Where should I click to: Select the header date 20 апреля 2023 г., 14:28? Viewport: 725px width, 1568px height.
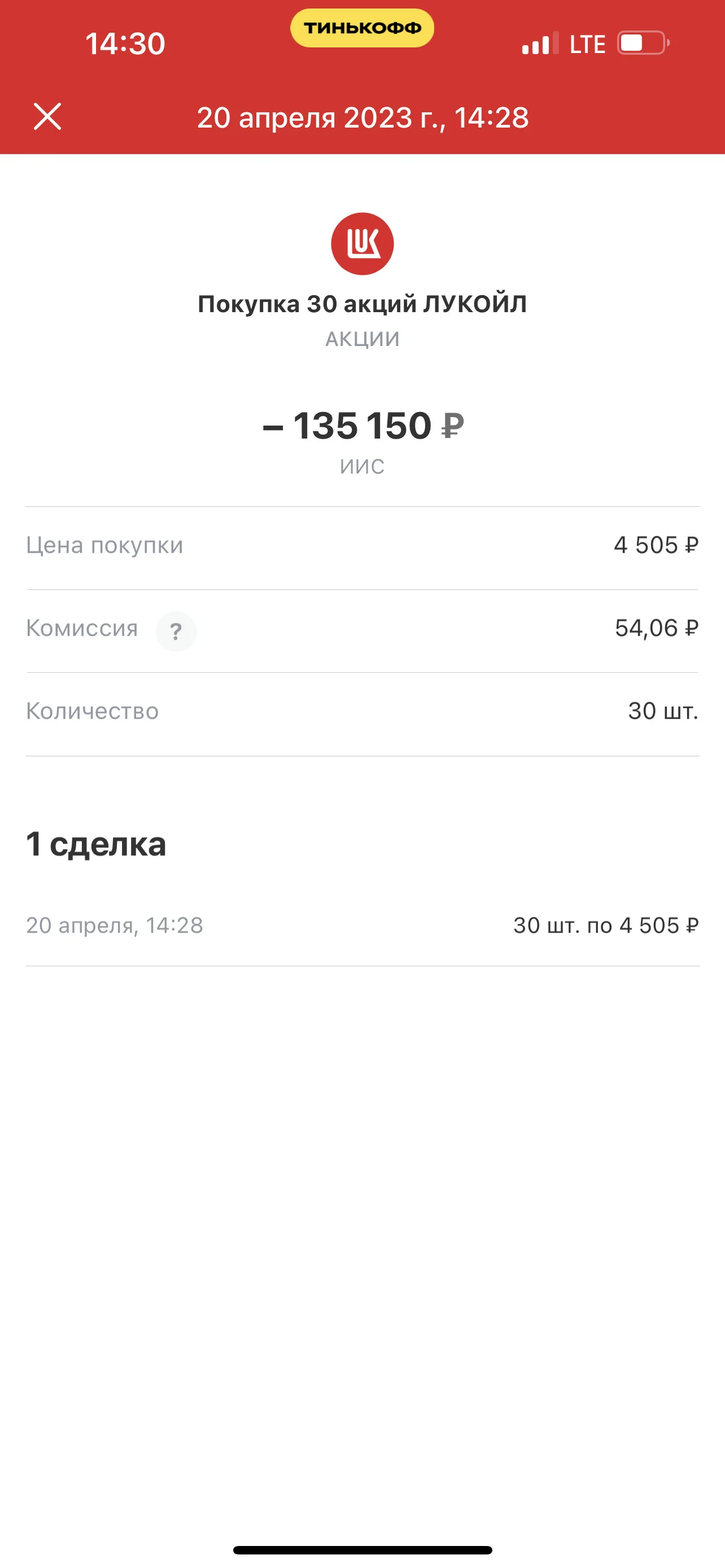coord(363,117)
